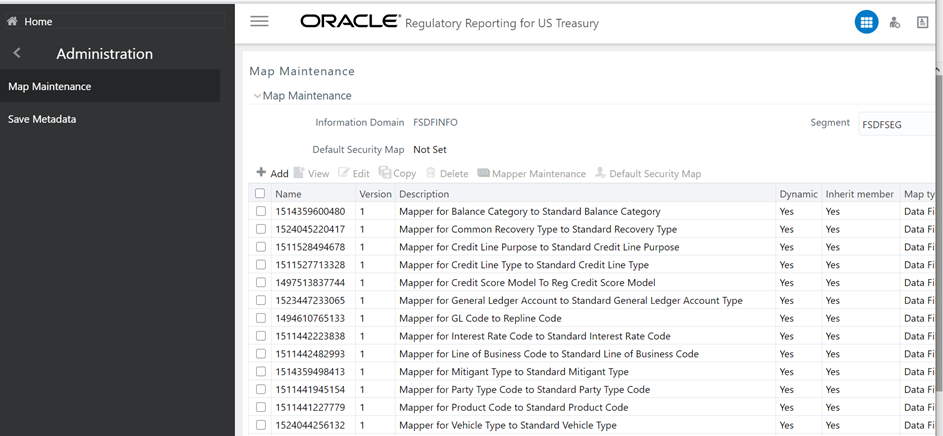943x436 pixels.
Task: Check the row for map 1511528494678
Action: point(260,247)
